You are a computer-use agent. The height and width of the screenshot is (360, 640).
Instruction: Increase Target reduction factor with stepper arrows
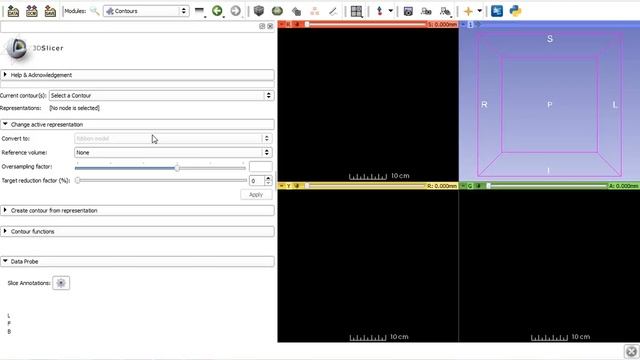pos(268,178)
